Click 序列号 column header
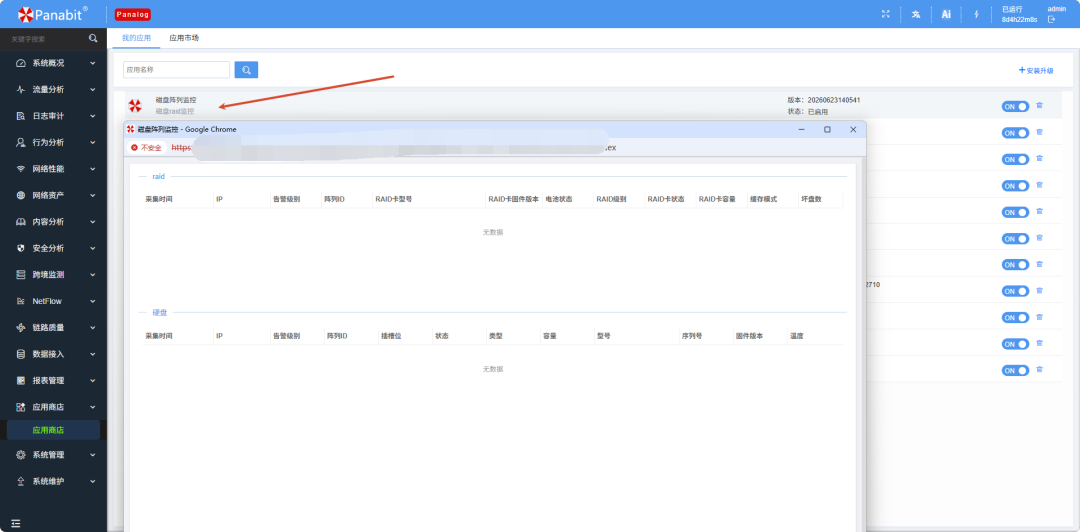Screen dimensions: 1080x532 [x=692, y=336]
